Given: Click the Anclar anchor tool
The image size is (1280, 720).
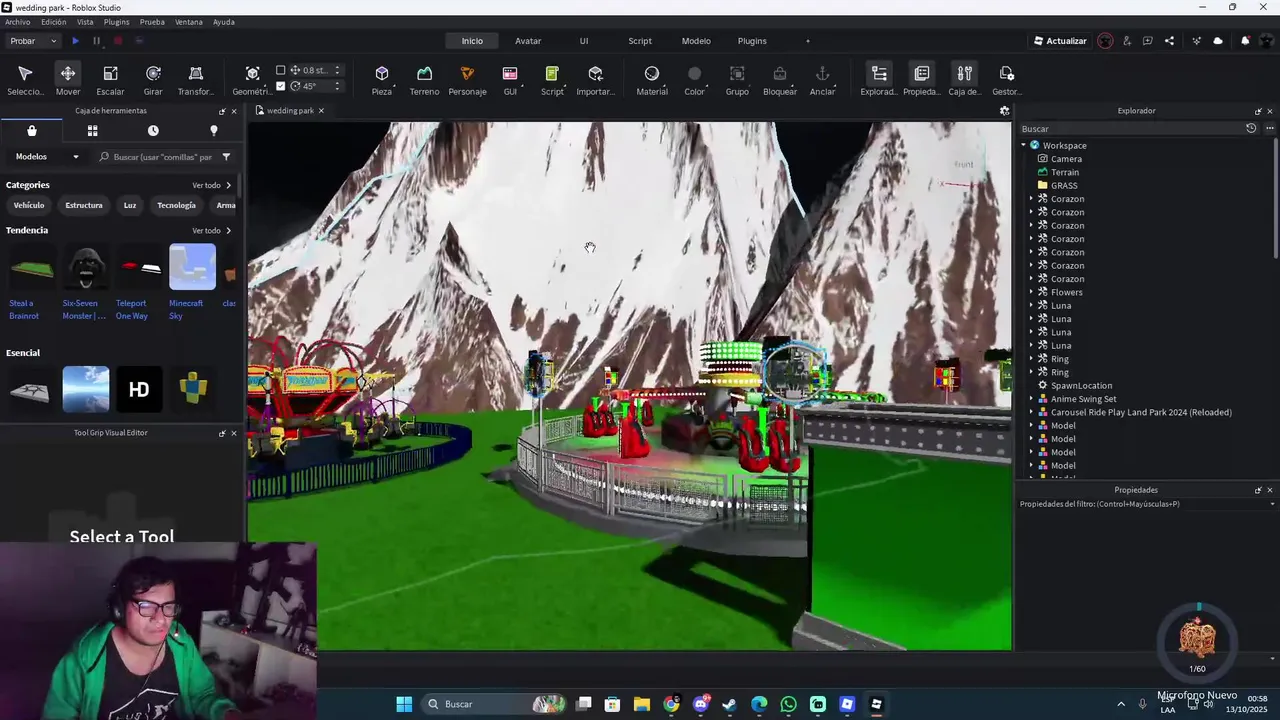Looking at the screenshot, I should click(823, 80).
